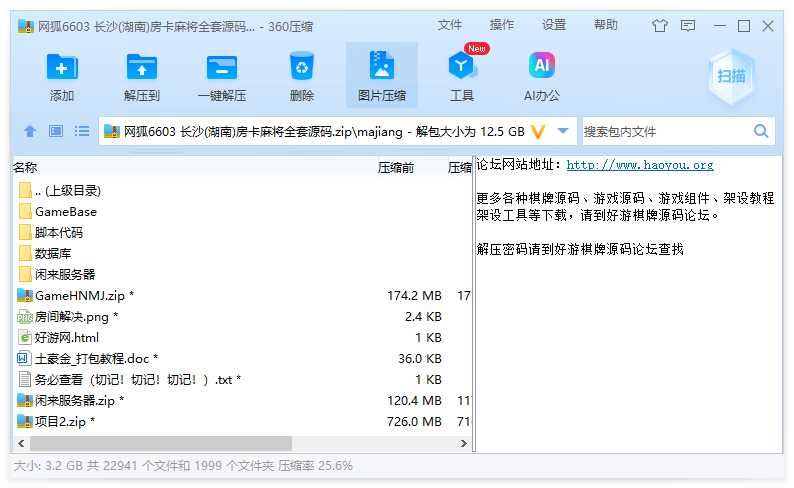Click the text file icon of 务必查看 txt
The height and width of the screenshot is (488, 794).
(x=25, y=379)
